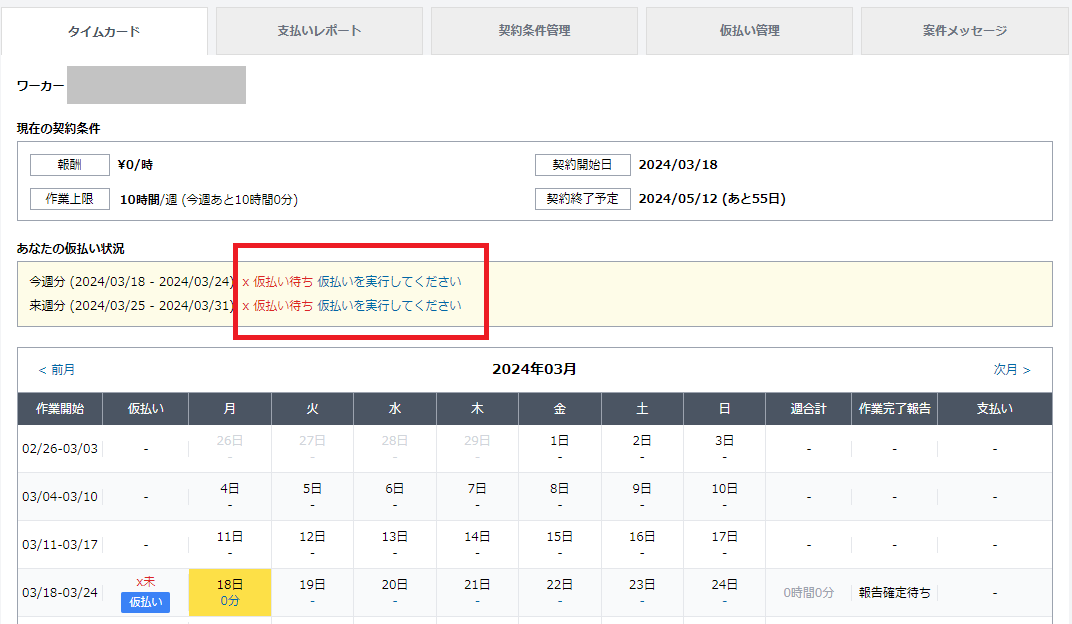
Task: Open the 案件メッセージ tab
Action: point(964,31)
